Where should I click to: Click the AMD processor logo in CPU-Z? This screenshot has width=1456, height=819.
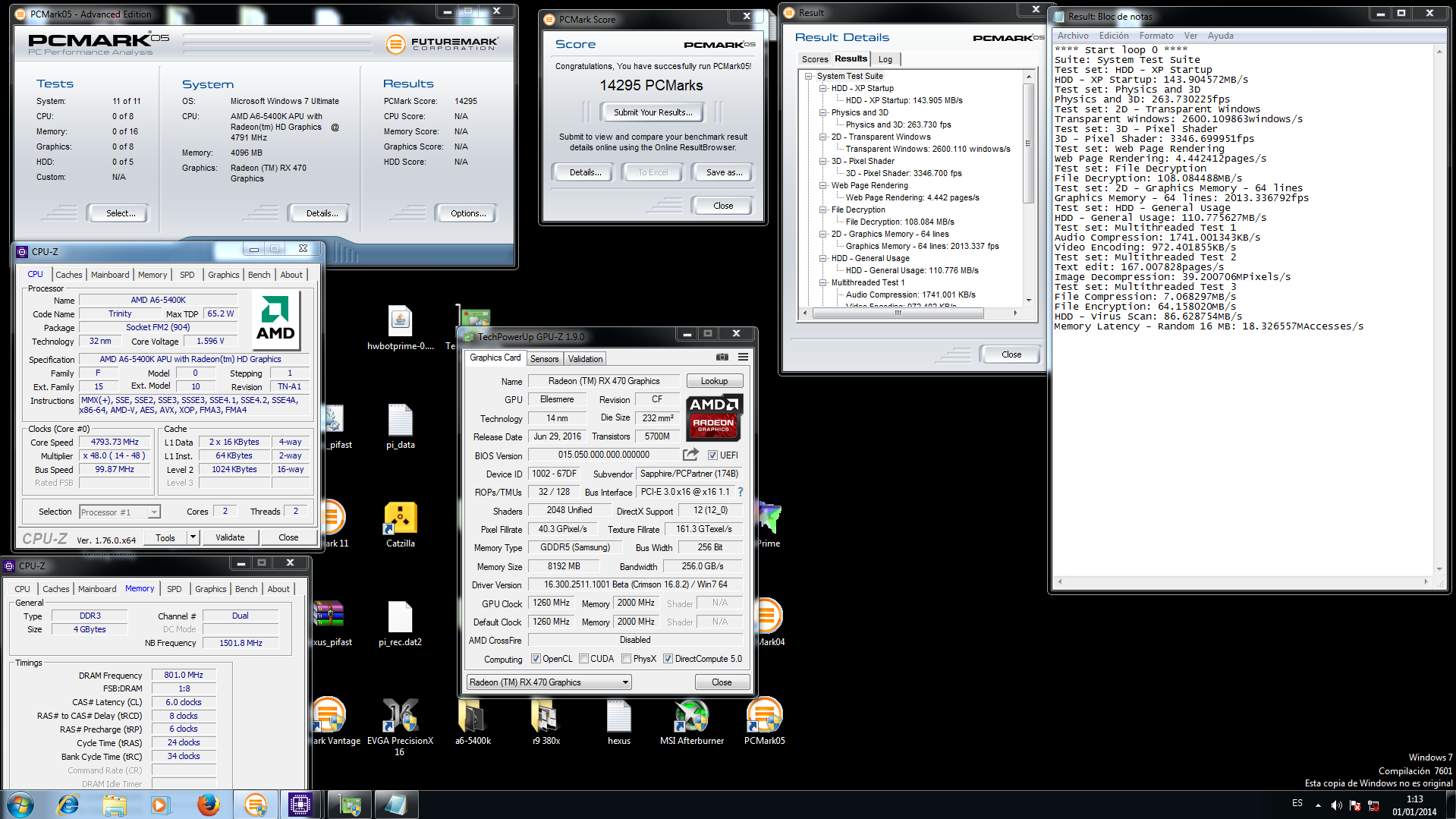click(275, 320)
